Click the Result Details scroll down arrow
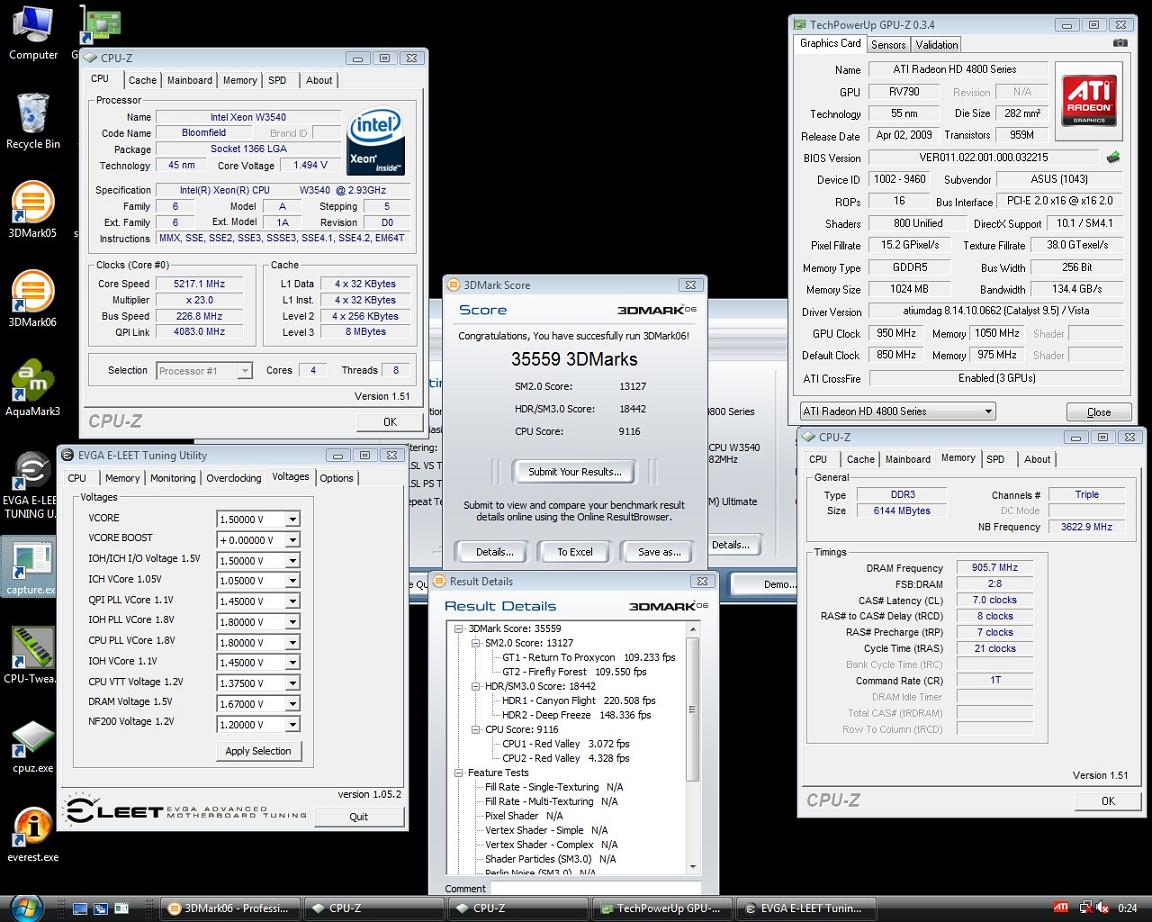The image size is (1152, 922). [692, 867]
